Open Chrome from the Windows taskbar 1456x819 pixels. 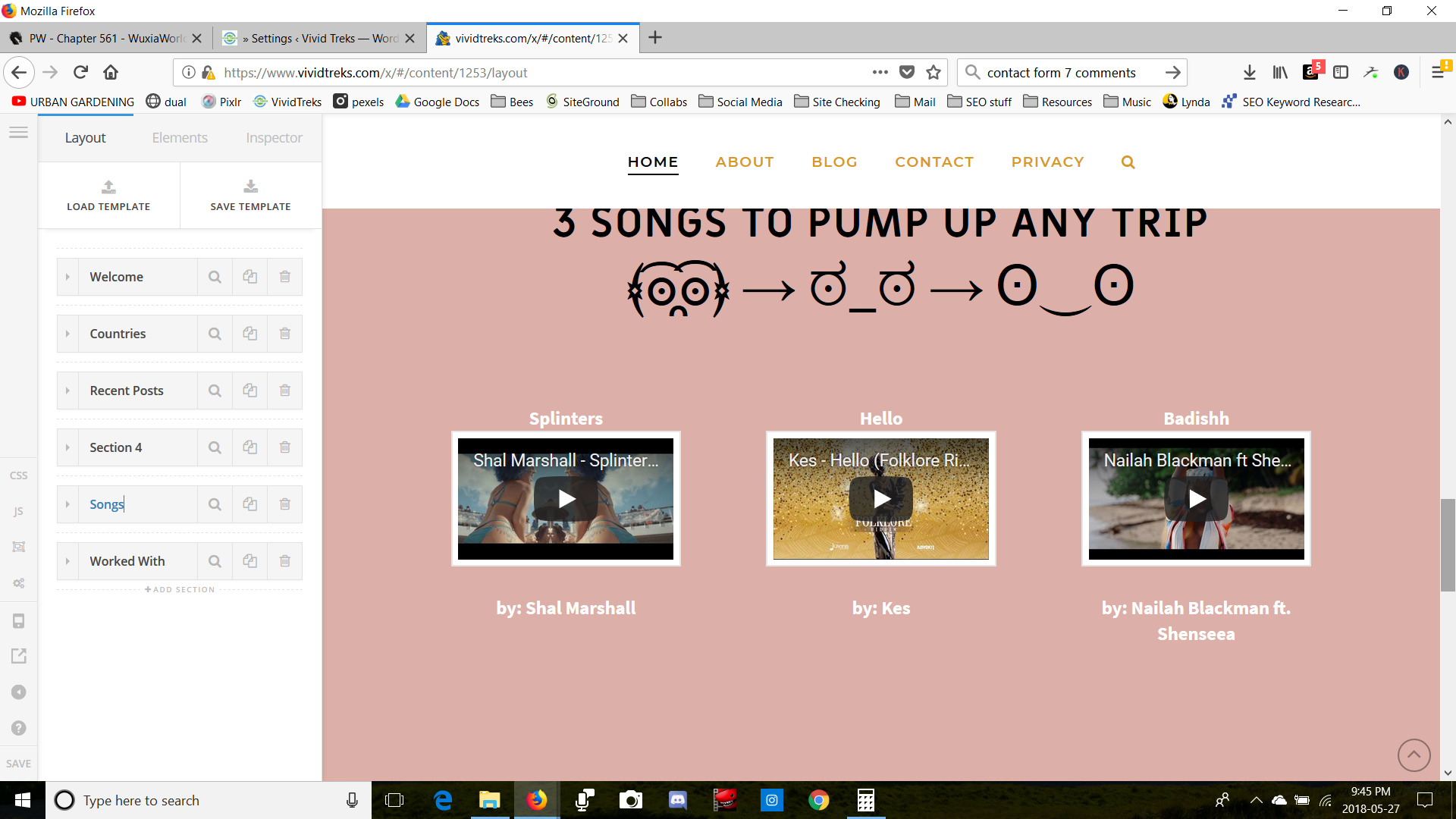818,800
